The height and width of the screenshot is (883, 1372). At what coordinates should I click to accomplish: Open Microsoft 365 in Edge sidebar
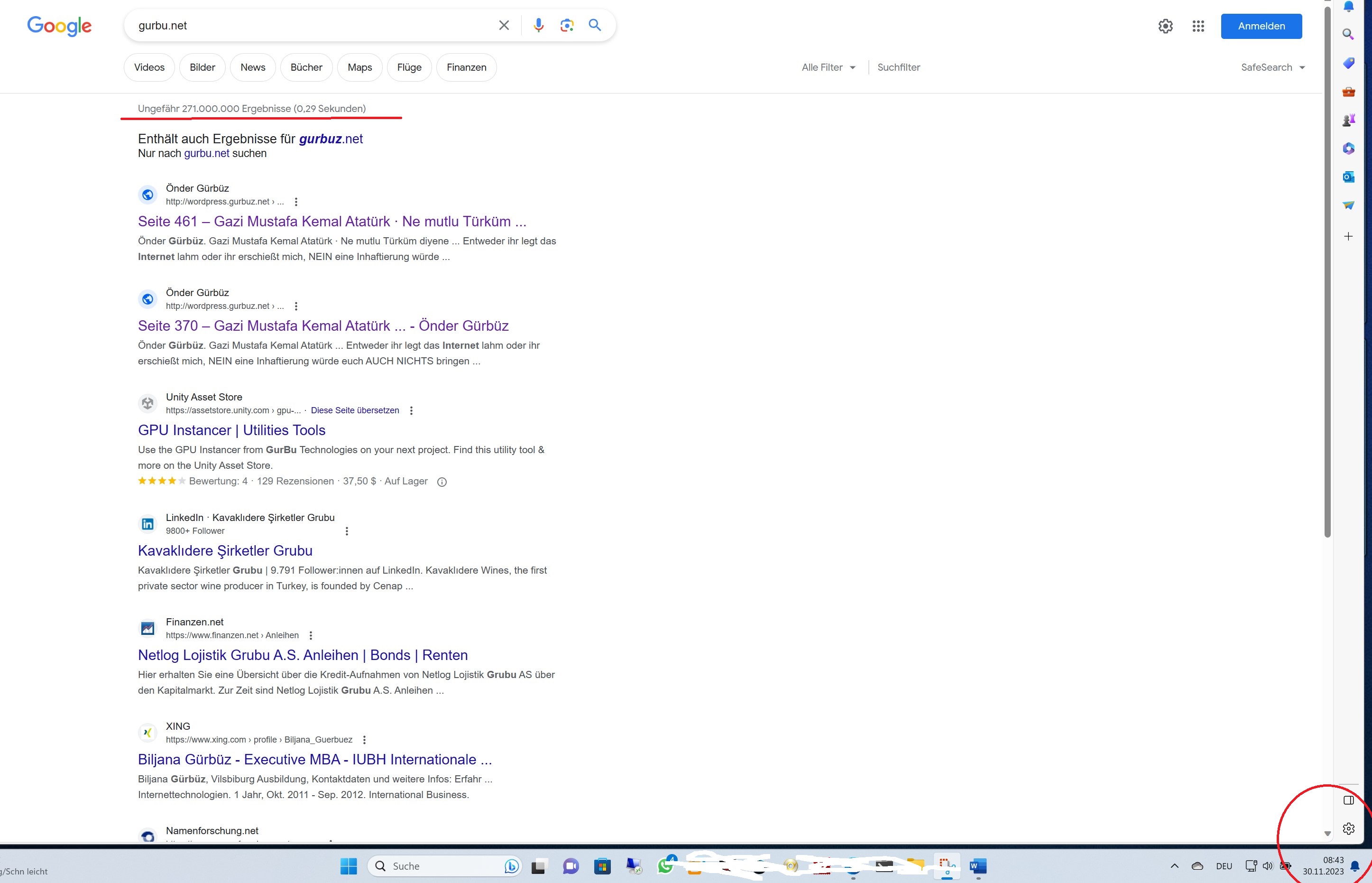tap(1348, 149)
